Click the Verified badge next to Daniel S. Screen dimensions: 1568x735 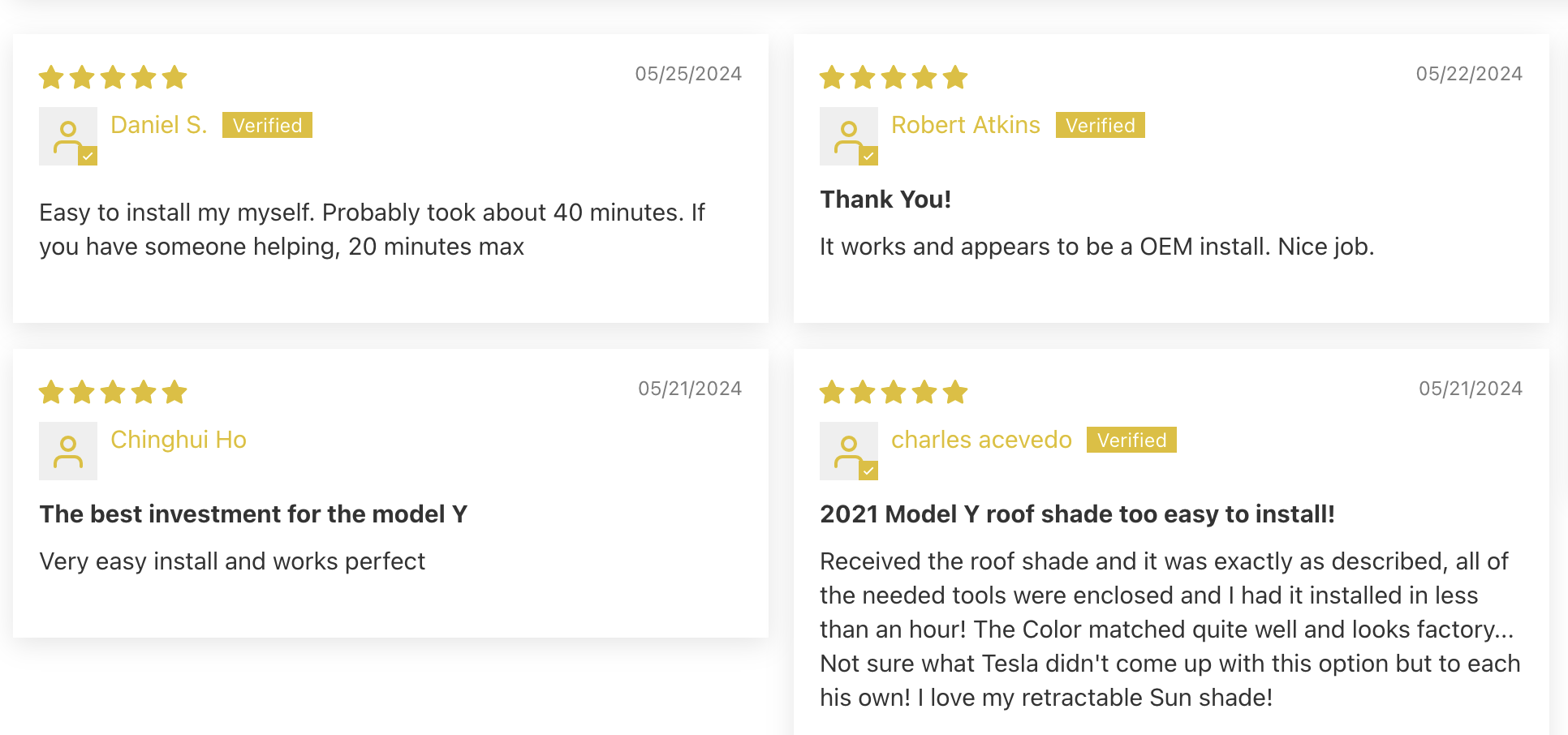tap(267, 125)
